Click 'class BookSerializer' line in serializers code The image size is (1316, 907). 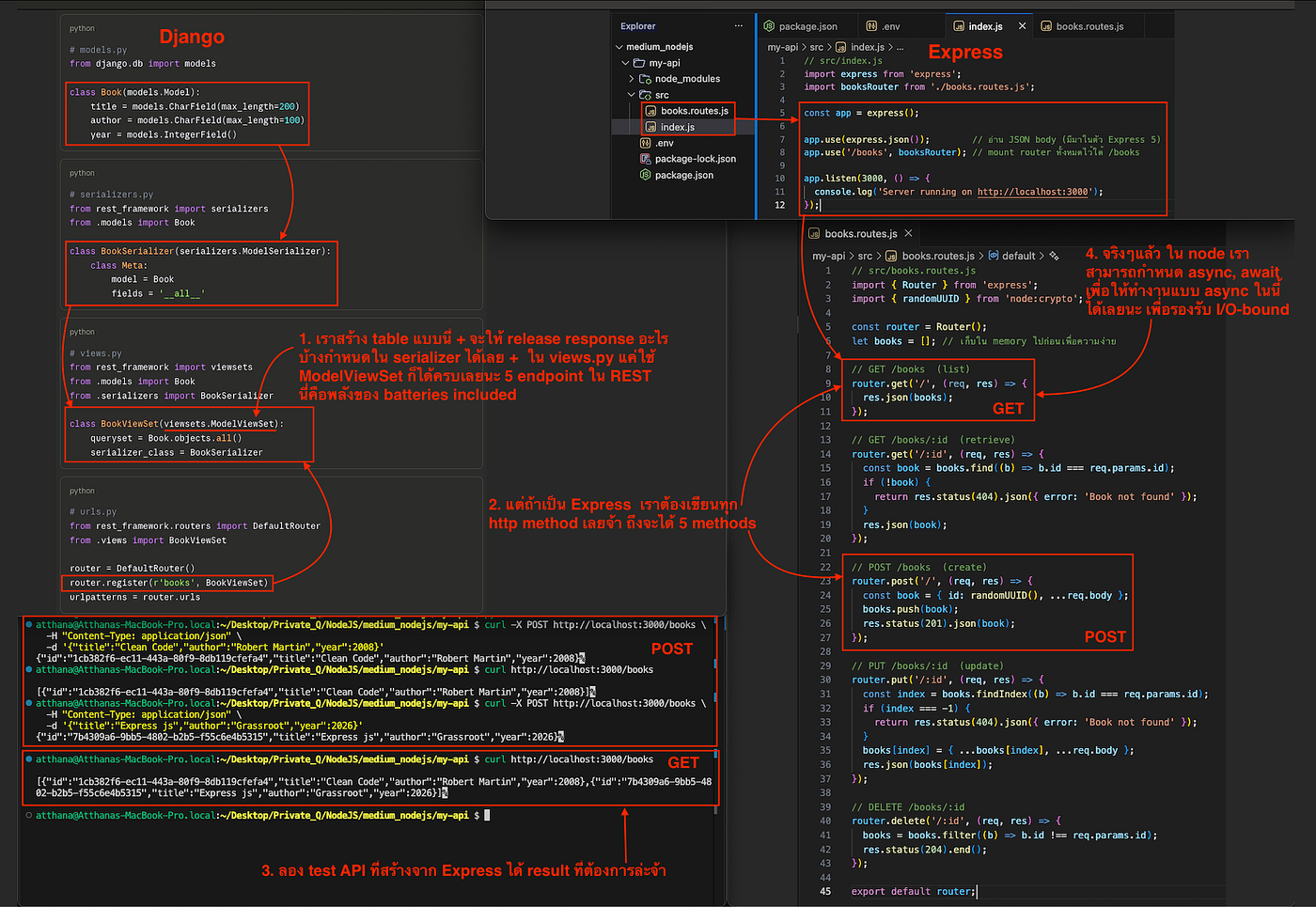[x=200, y=251]
